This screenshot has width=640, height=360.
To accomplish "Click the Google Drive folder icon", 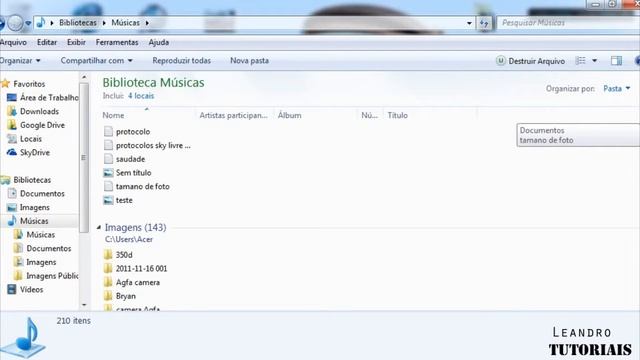I will pos(12,125).
